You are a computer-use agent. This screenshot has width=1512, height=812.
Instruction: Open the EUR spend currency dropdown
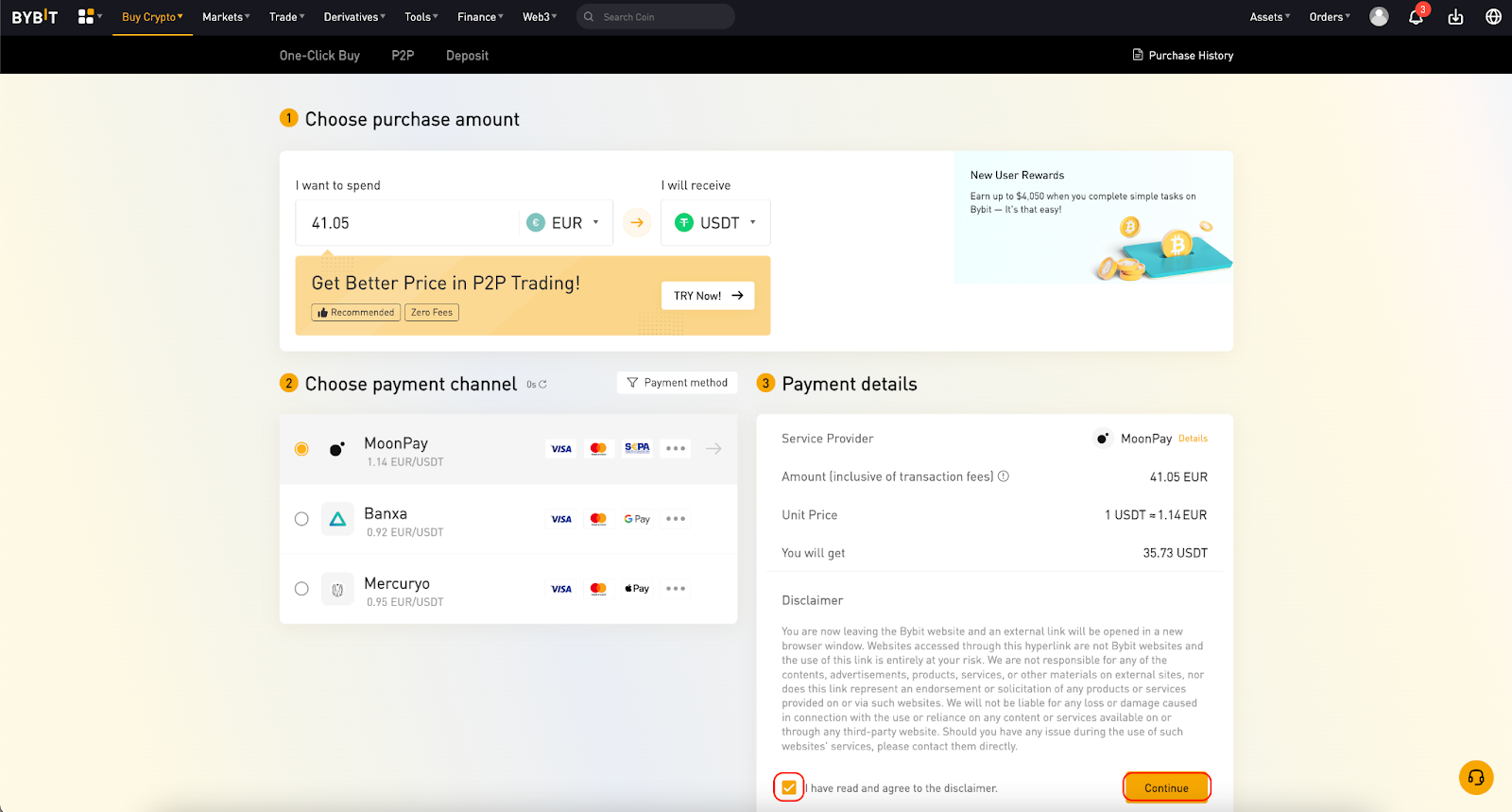565,223
